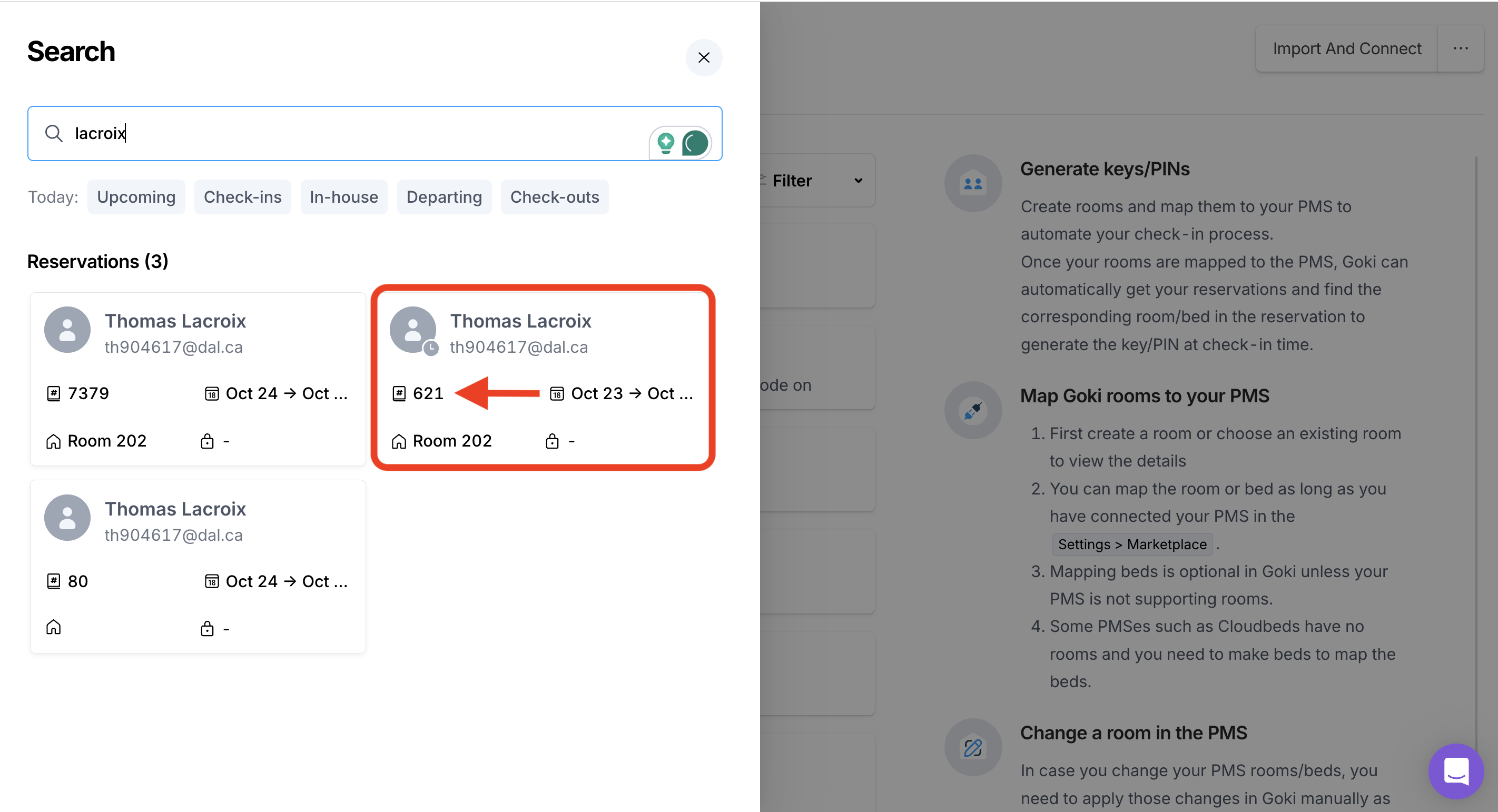The height and width of the screenshot is (812, 1498).
Task: Click the Generate keys/PINs circle icon
Action: [972, 183]
